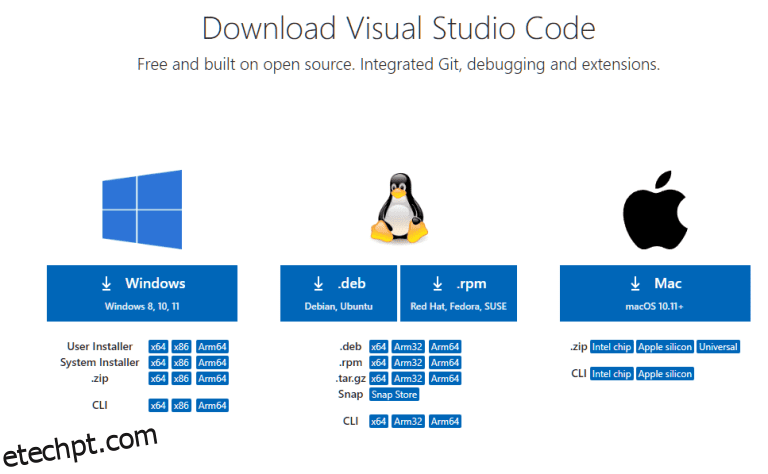Viewport: 768px width, 474px height.
Task: Download Mac .zip for Apple silicon
Action: (x=665, y=347)
